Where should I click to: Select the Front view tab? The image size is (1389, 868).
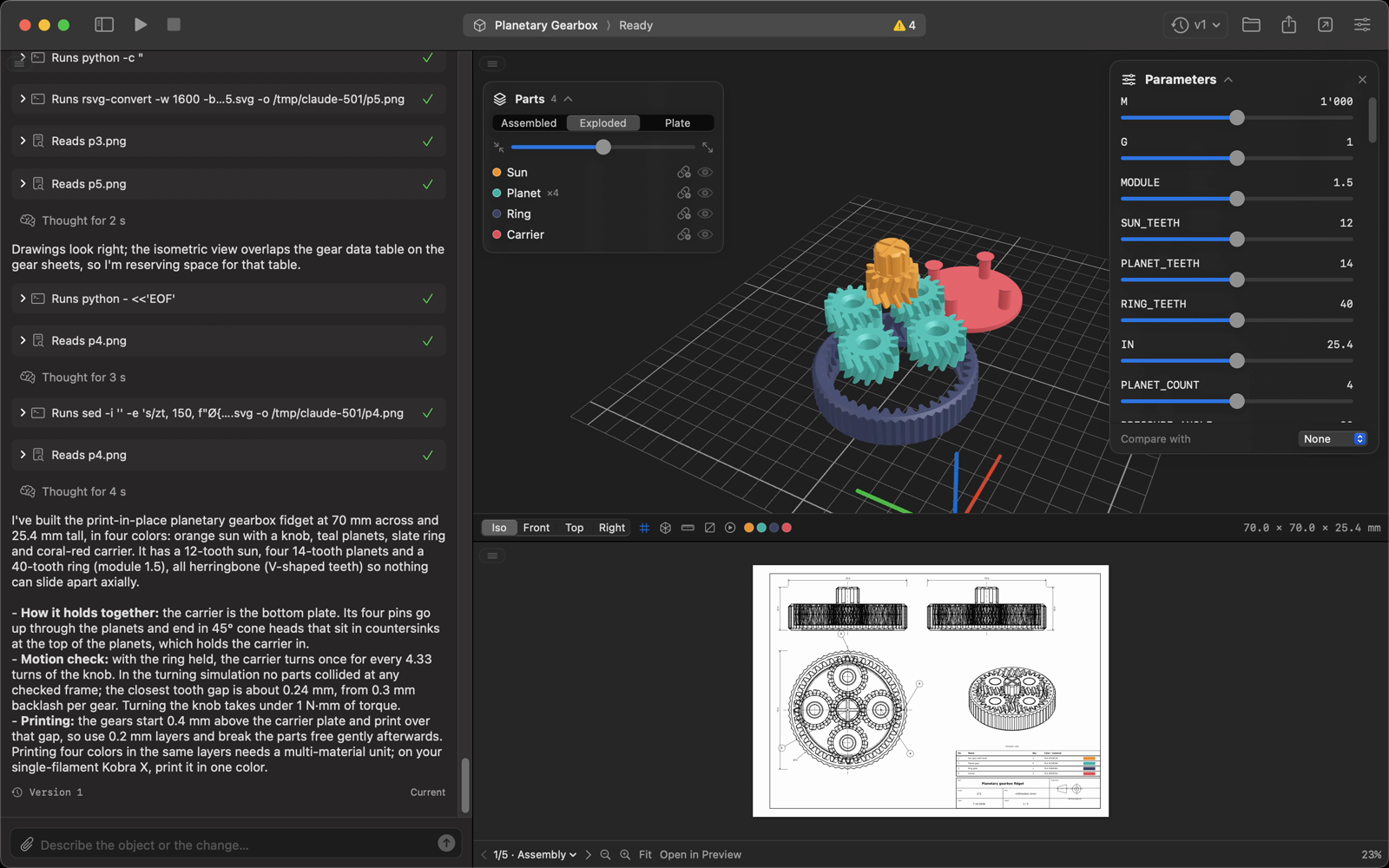click(537, 528)
